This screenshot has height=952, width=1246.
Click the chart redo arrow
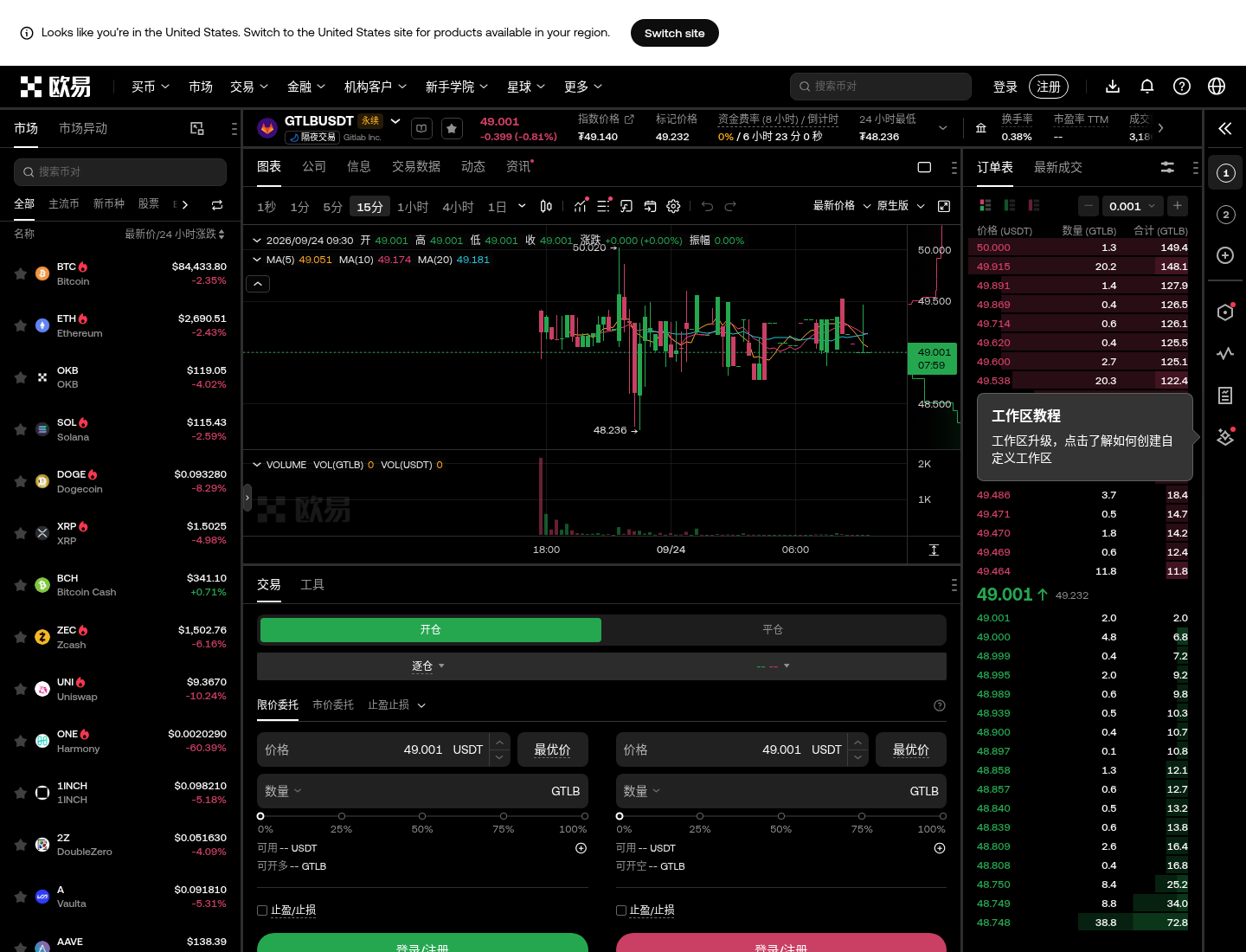point(730,206)
